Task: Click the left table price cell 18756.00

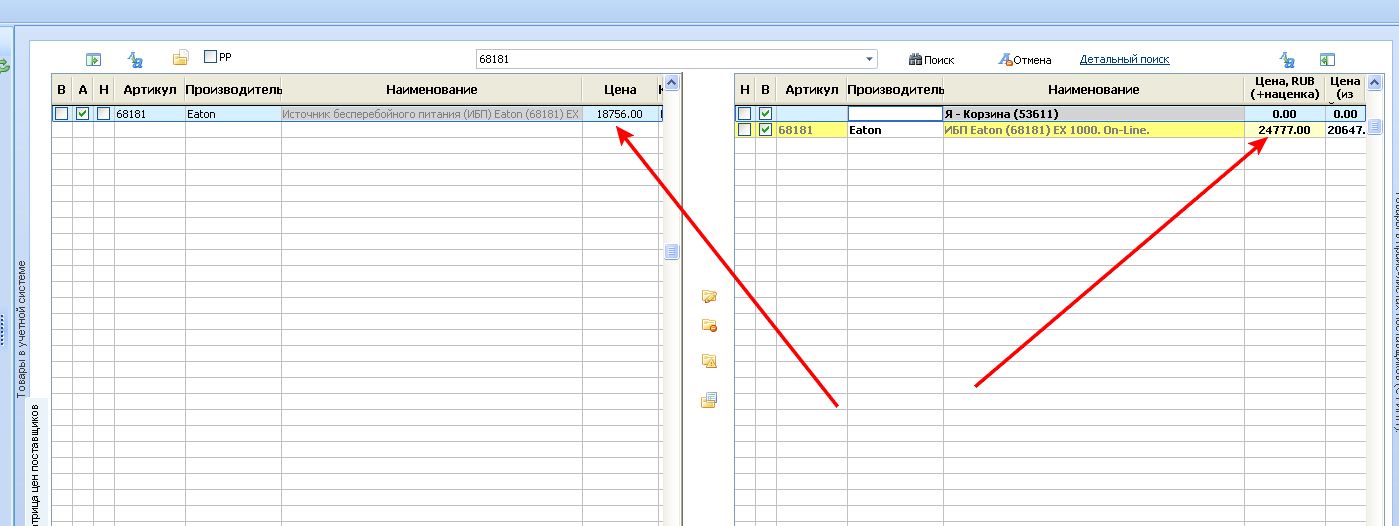Action: click(x=620, y=114)
